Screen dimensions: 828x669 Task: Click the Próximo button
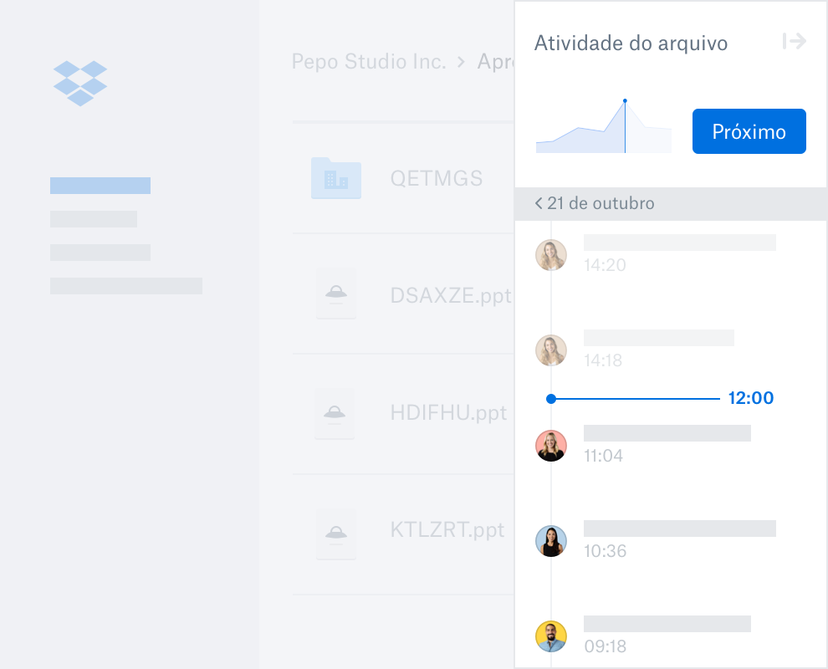click(749, 131)
